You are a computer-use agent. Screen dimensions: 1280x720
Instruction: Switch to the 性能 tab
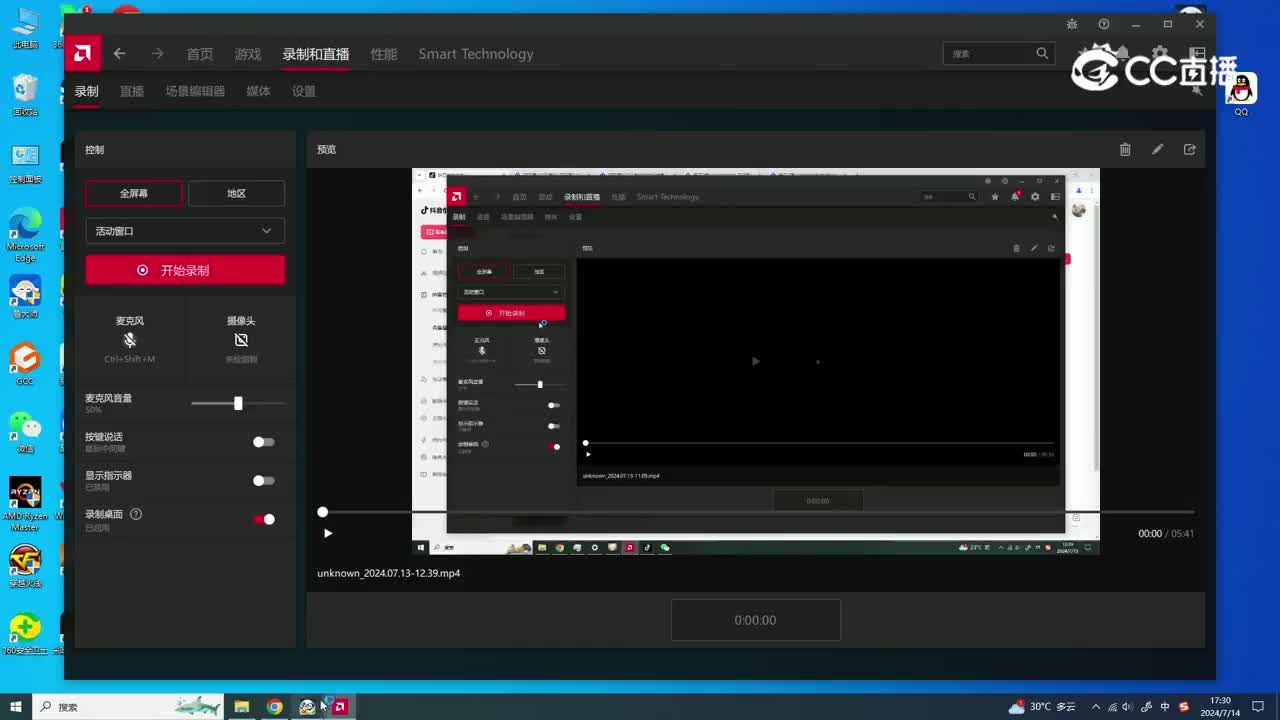coord(384,54)
